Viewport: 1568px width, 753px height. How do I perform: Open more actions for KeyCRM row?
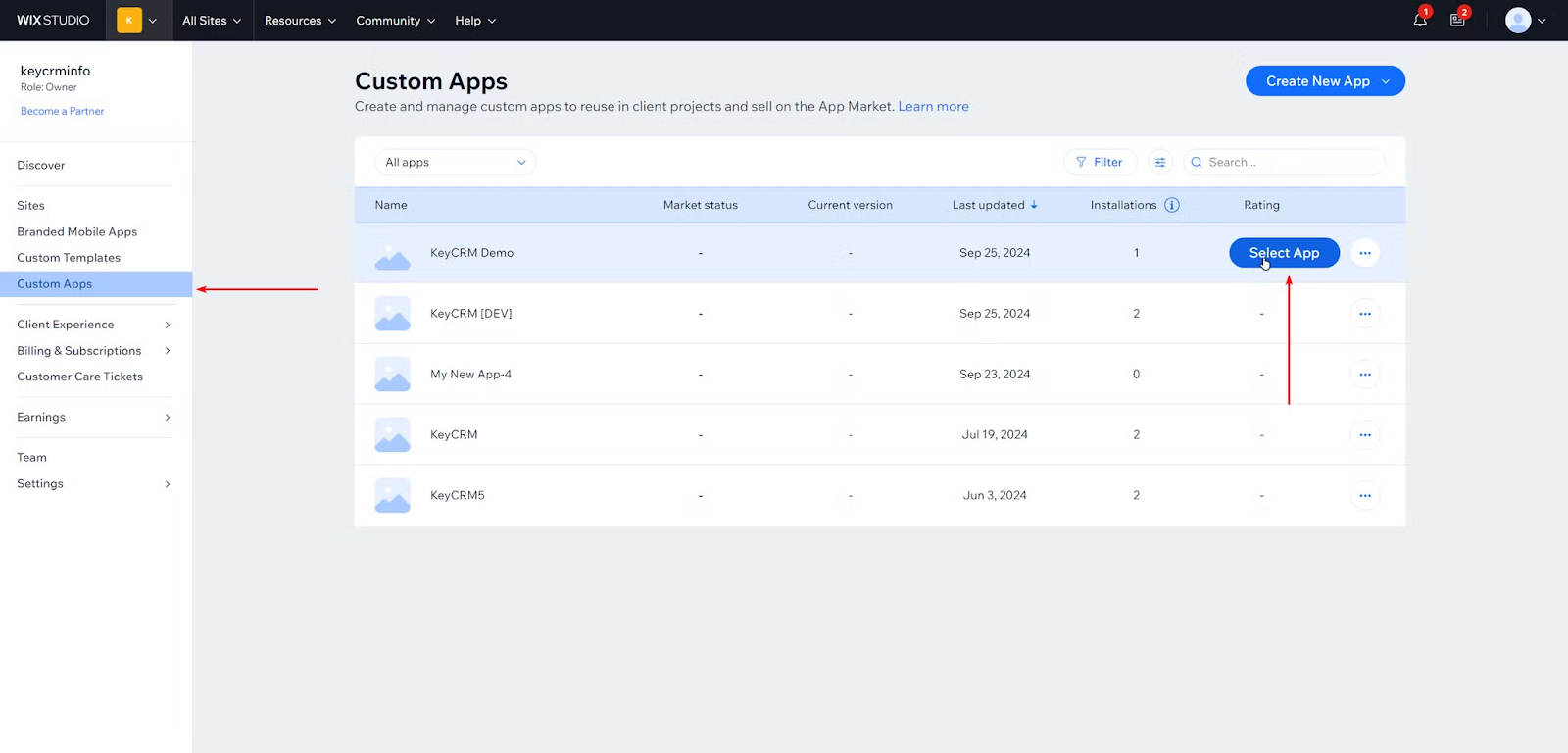[x=1365, y=435]
